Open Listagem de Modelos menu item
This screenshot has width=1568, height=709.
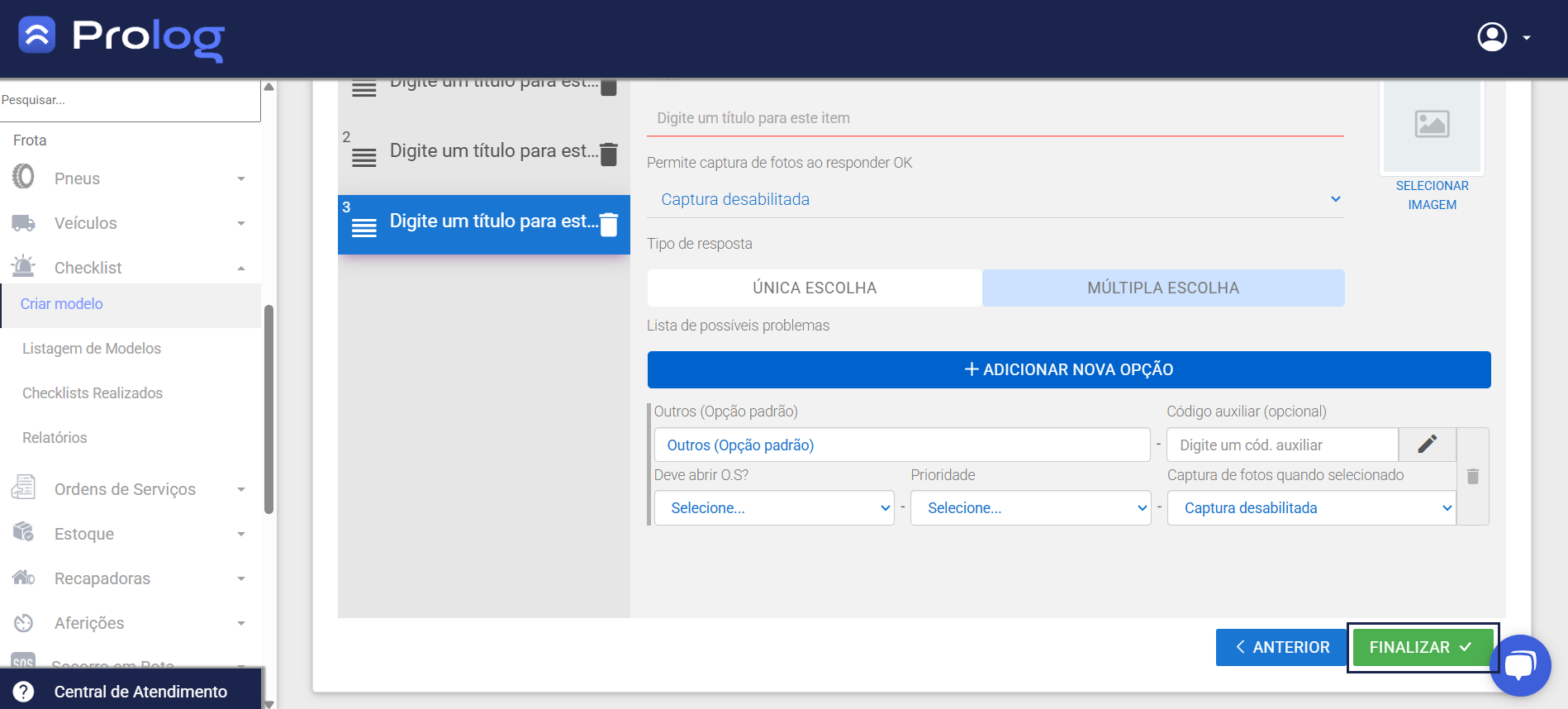92,349
